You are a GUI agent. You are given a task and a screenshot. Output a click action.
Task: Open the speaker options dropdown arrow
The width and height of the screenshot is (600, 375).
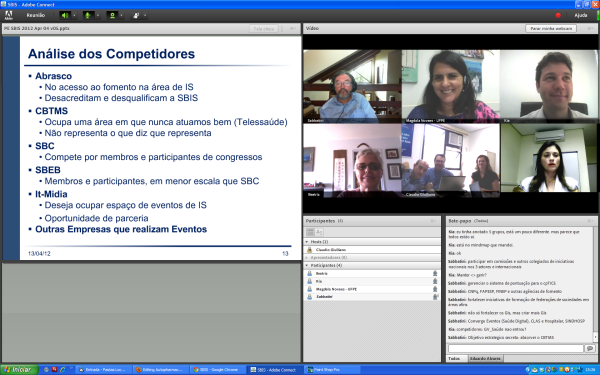(74, 15)
